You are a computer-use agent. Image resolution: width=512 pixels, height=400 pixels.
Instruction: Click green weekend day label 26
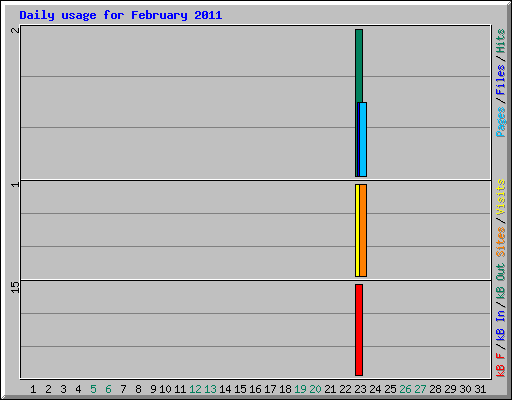coord(405,389)
